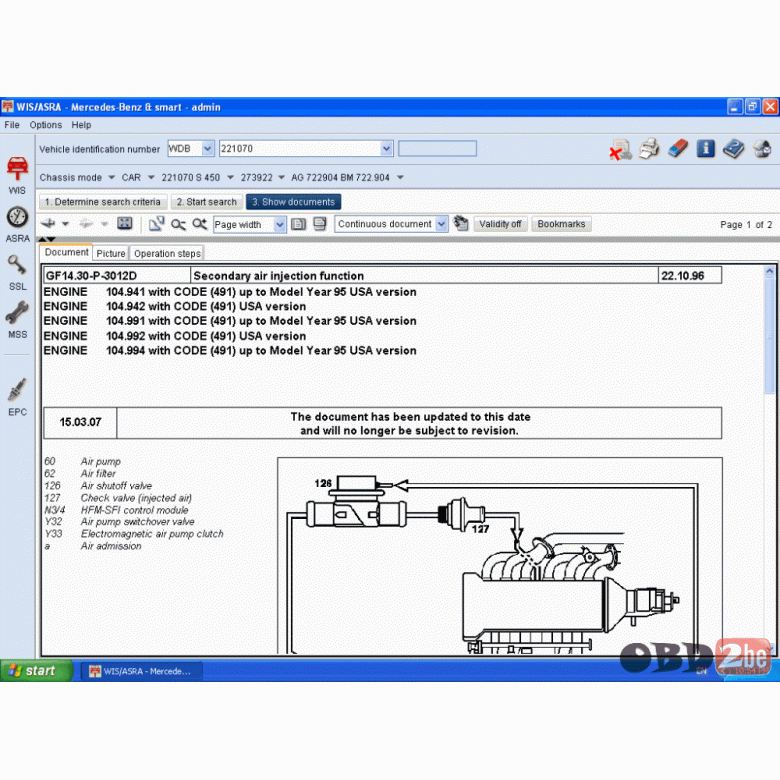Viewport: 780px width, 780px height.
Task: Click the ENGINE 104.992 line
Action: click(x=175, y=336)
